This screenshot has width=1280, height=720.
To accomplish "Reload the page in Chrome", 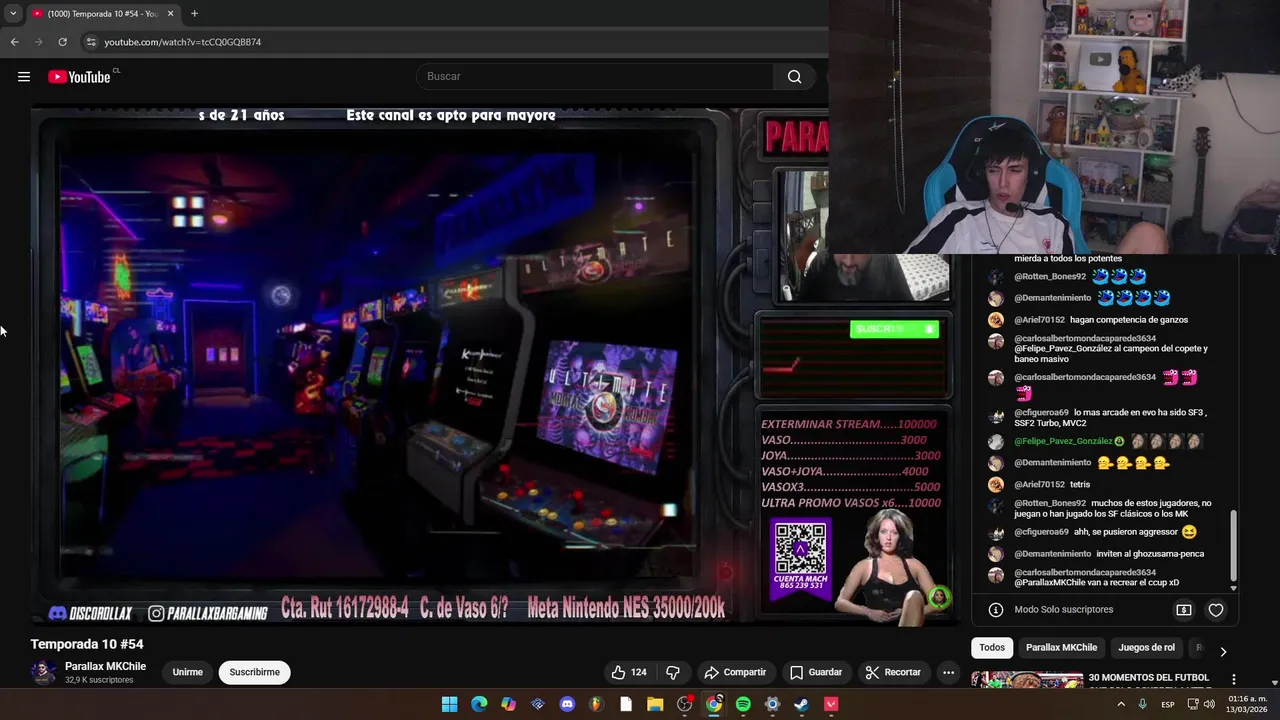I will click(x=62, y=42).
